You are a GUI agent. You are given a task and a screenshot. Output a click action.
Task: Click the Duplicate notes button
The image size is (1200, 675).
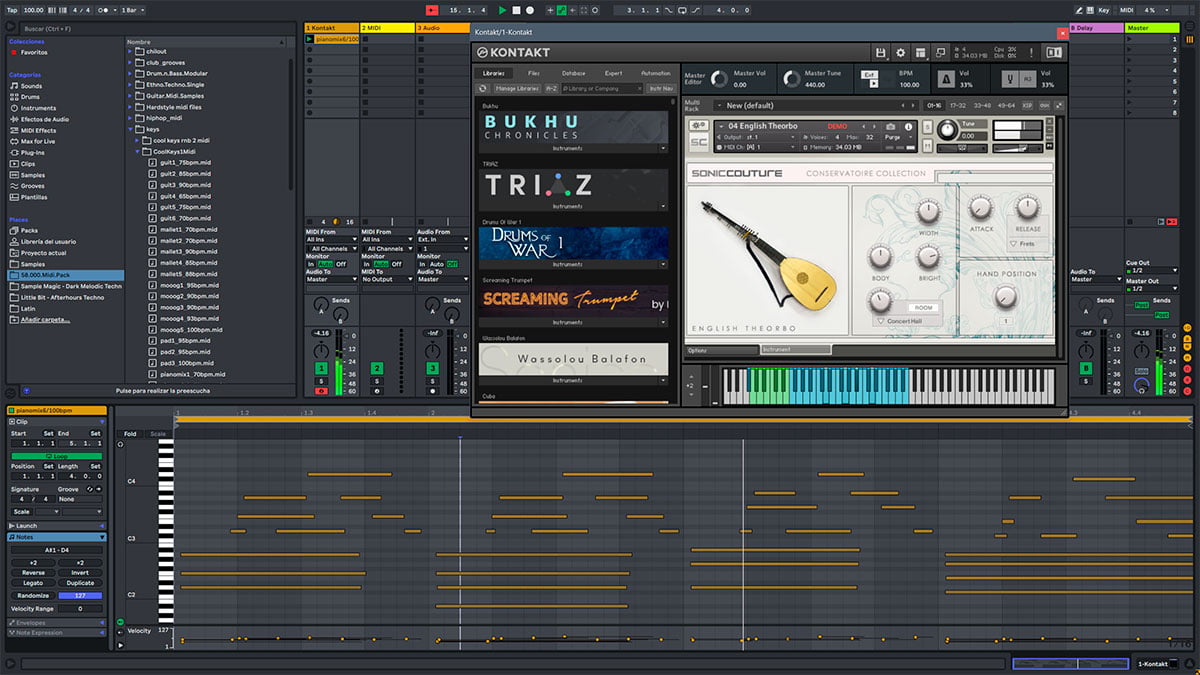pos(80,583)
